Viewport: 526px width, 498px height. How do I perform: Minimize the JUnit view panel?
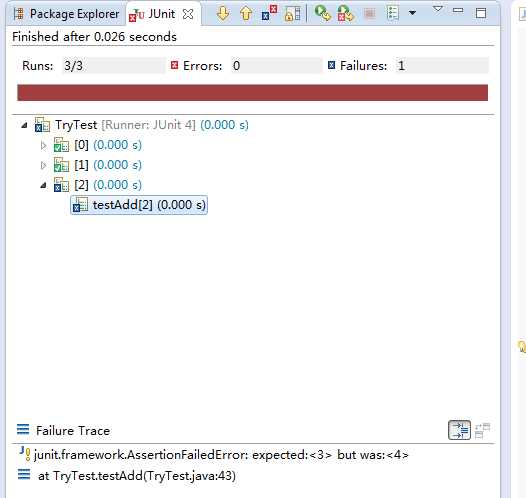(458, 10)
